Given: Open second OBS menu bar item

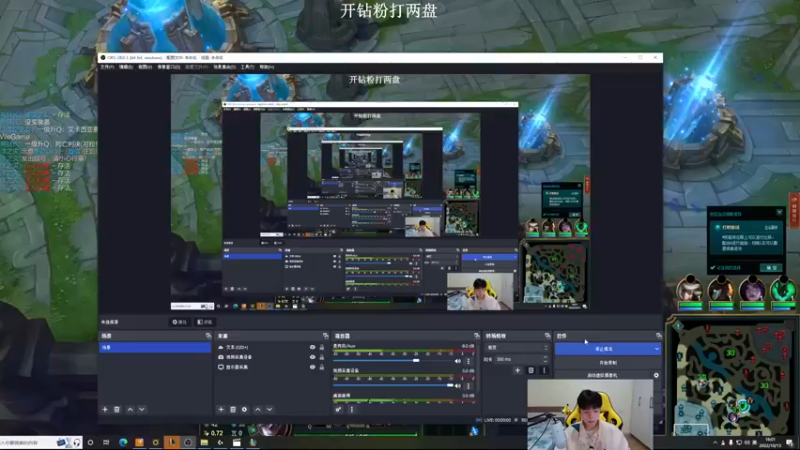Looking at the screenshot, I should pos(126,67).
